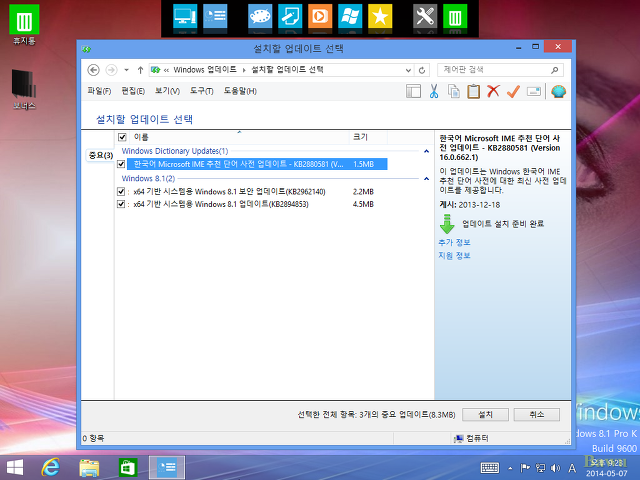Open the 추가 정보 link
Viewport: 640px width, 480px height.
(454, 242)
